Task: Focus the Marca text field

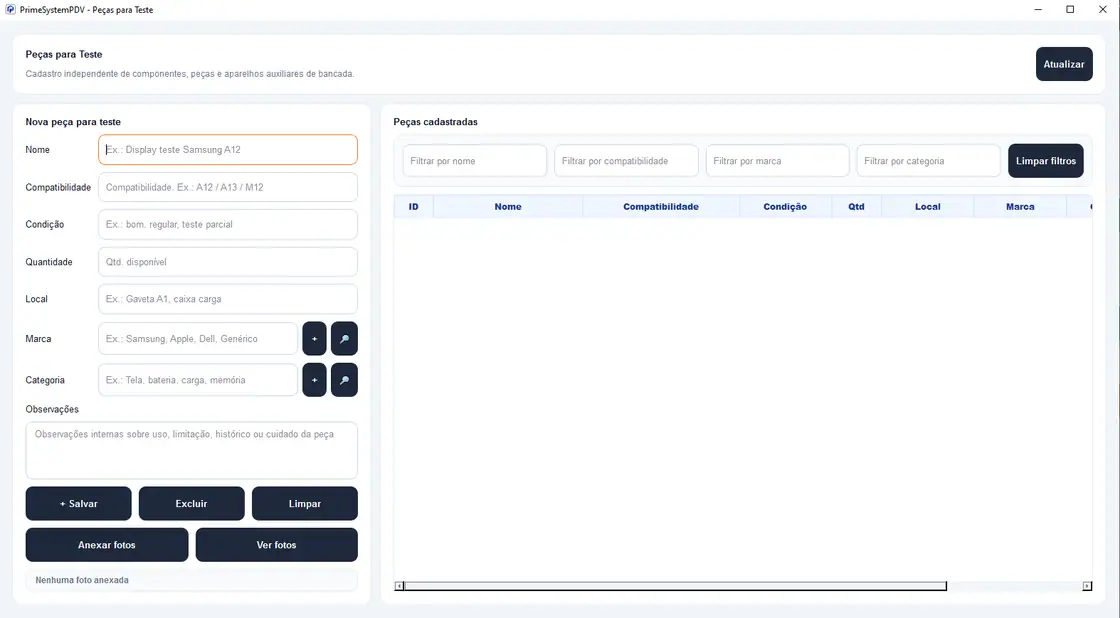Action: [x=198, y=339]
